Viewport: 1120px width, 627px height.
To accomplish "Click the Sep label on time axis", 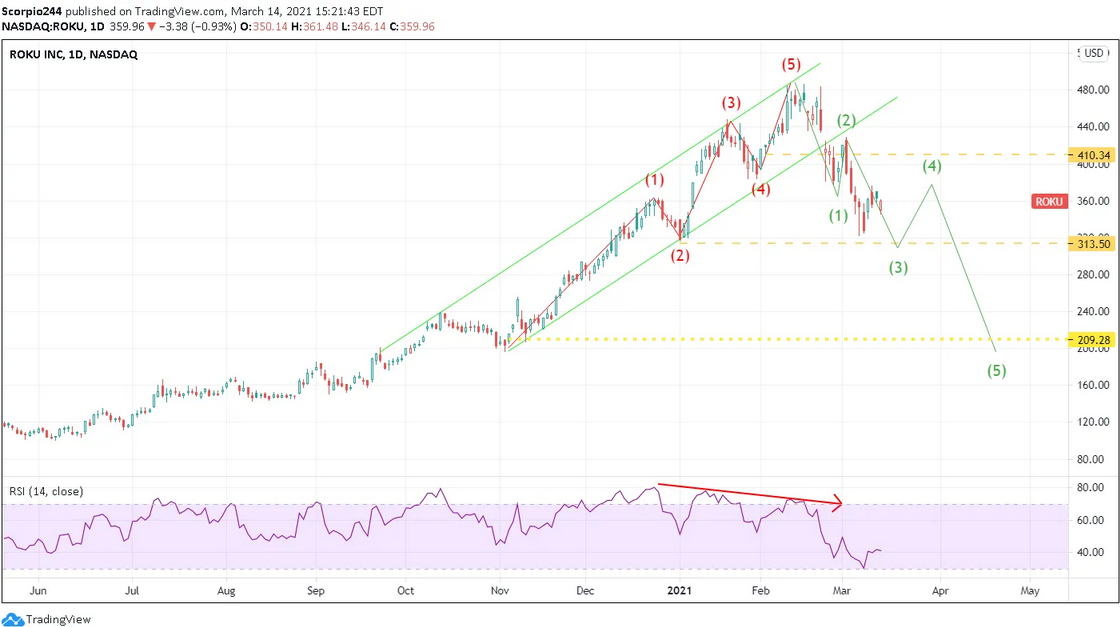I will tap(316, 591).
